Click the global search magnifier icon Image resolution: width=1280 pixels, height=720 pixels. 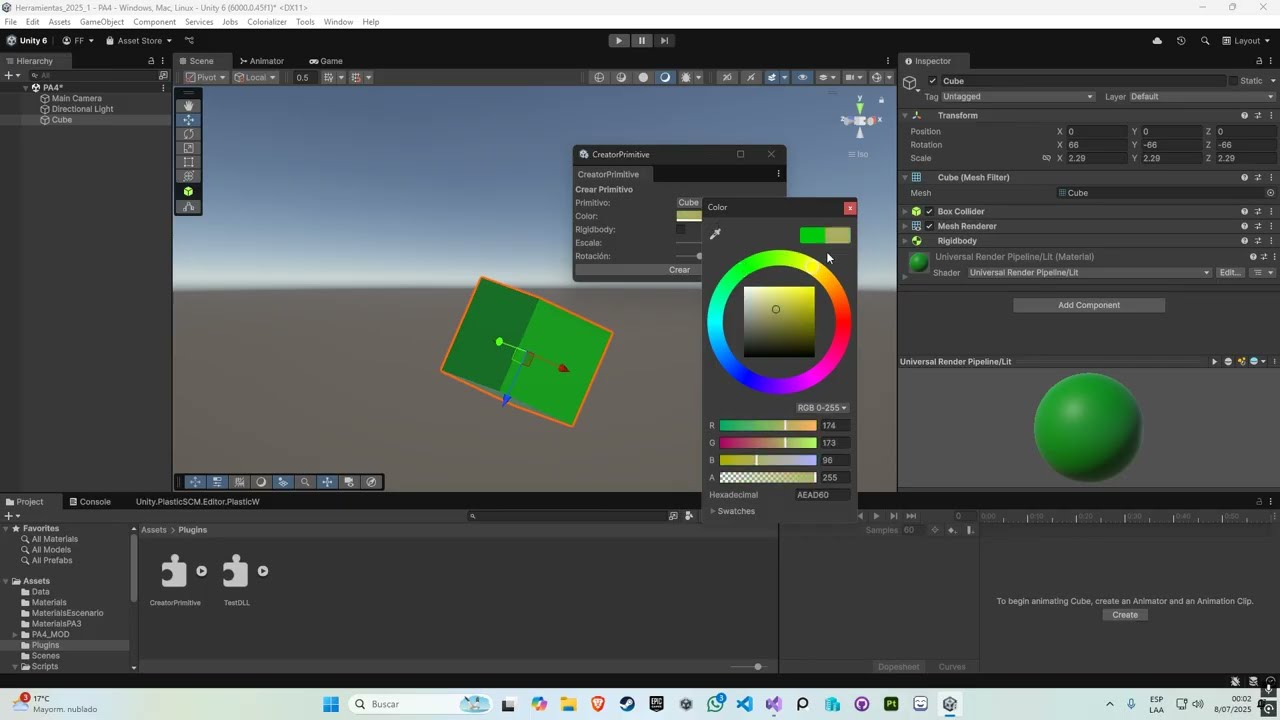(x=1205, y=41)
